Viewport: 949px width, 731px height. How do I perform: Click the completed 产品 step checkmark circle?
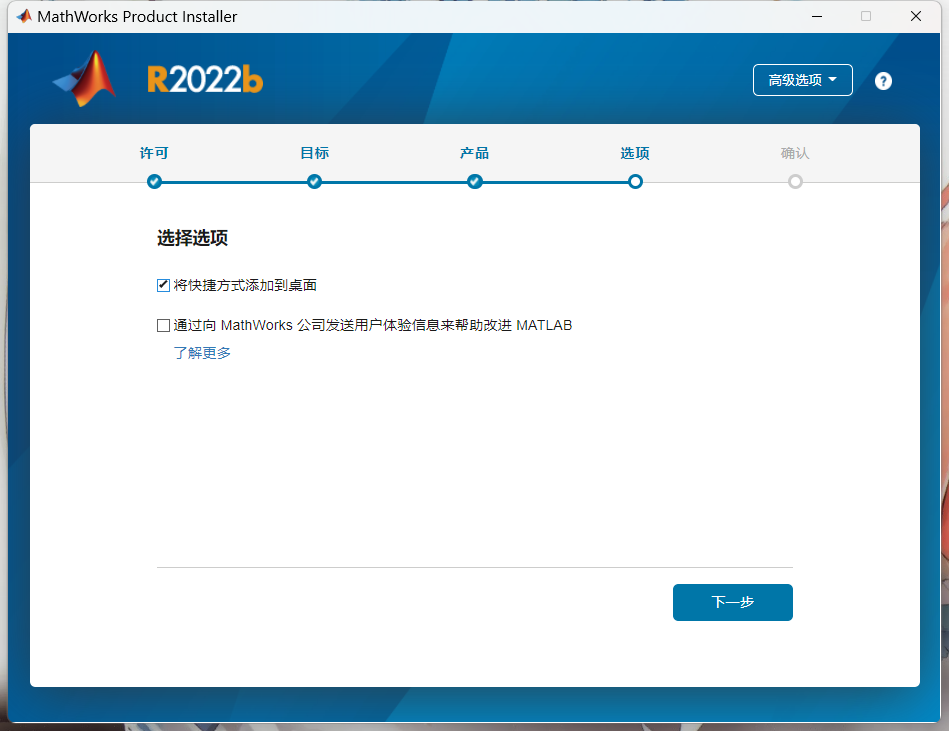coord(475,181)
